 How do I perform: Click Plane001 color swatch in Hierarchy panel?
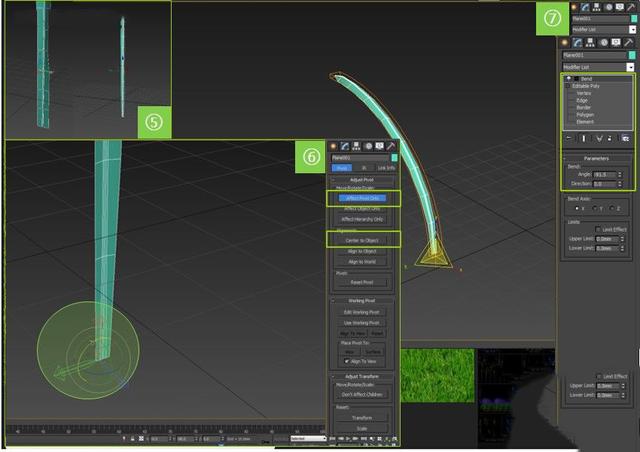(394, 158)
